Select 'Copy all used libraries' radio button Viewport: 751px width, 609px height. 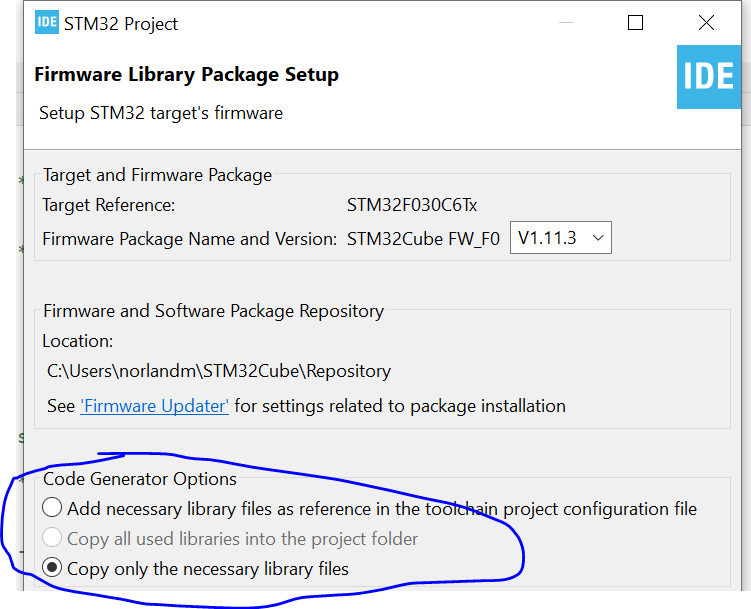coord(52,539)
